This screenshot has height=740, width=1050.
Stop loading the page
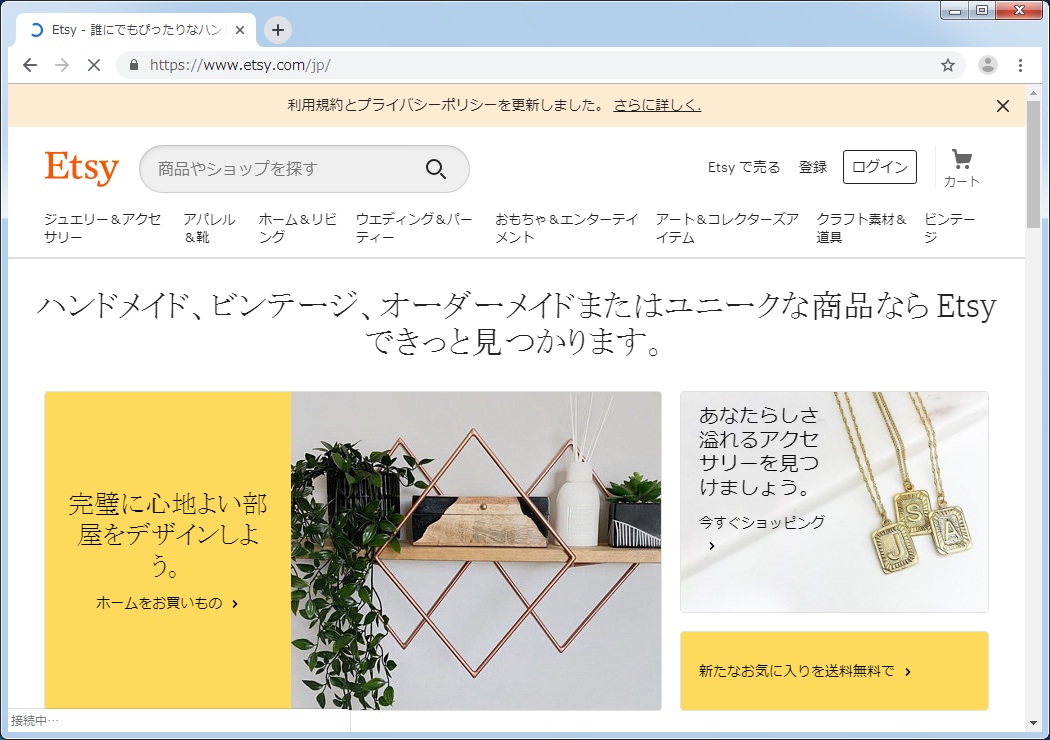point(93,65)
